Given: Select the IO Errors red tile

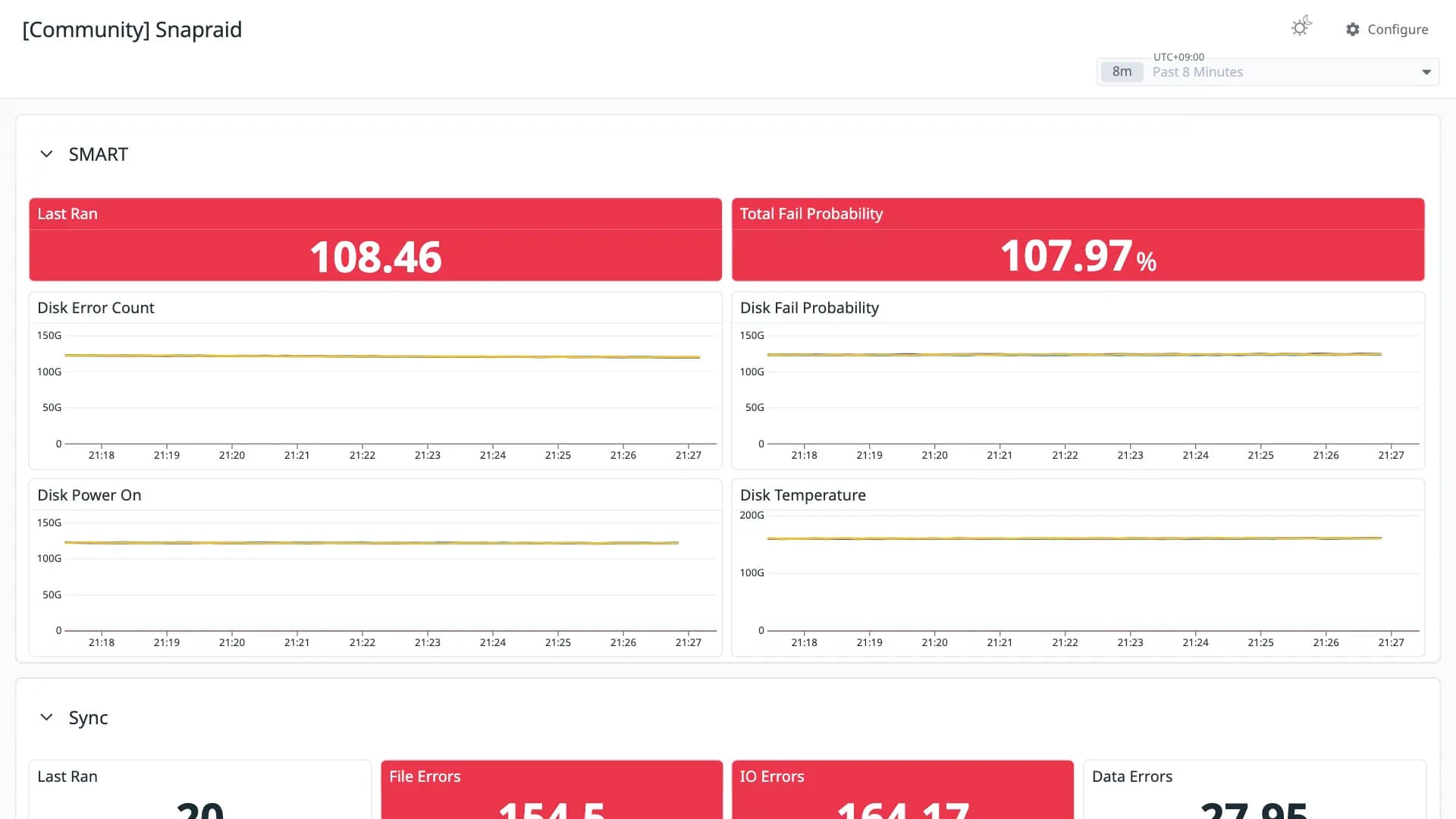Looking at the screenshot, I should pyautogui.click(x=902, y=789).
